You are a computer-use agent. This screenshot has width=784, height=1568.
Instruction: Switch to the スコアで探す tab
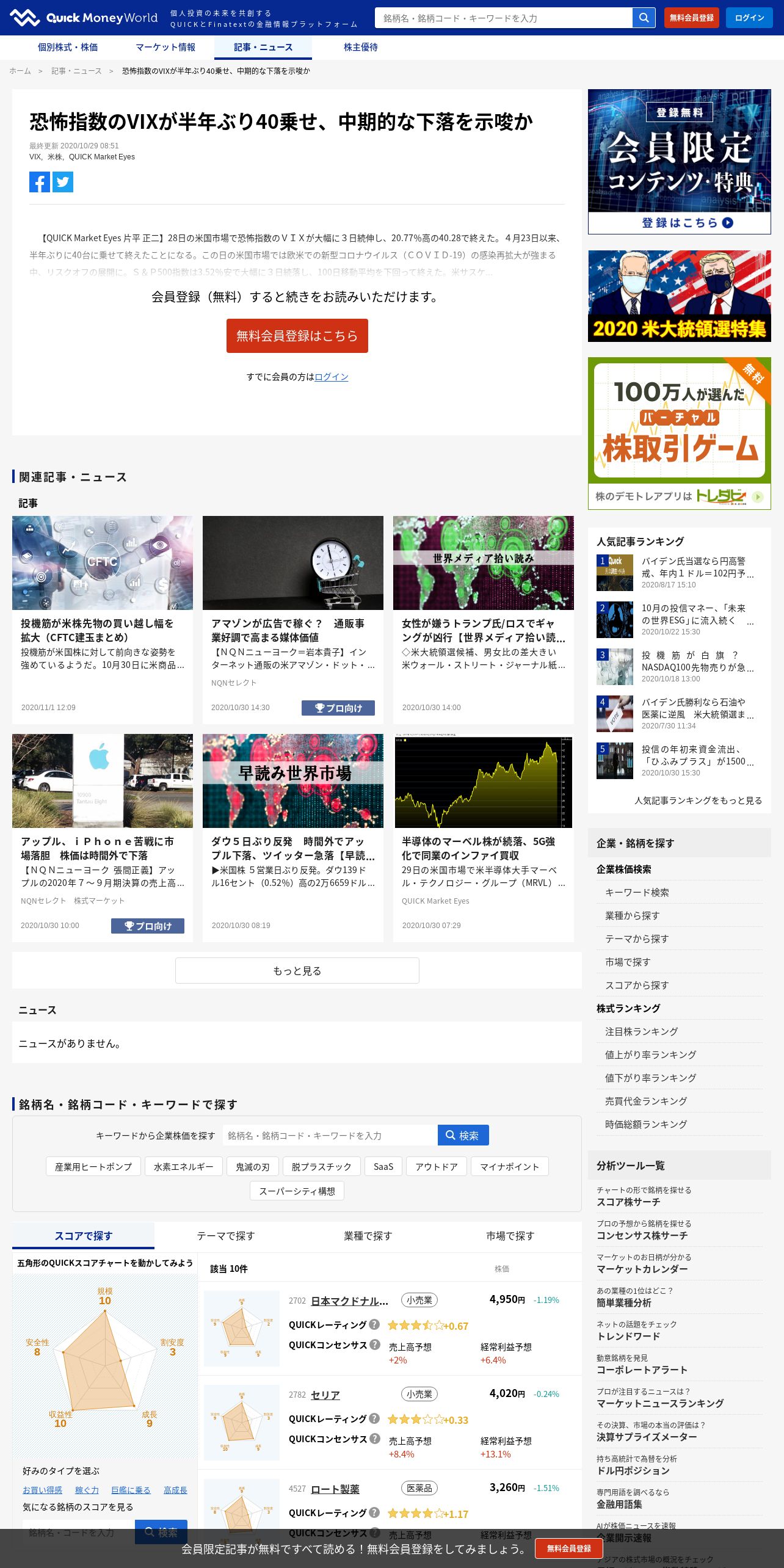84,1236
